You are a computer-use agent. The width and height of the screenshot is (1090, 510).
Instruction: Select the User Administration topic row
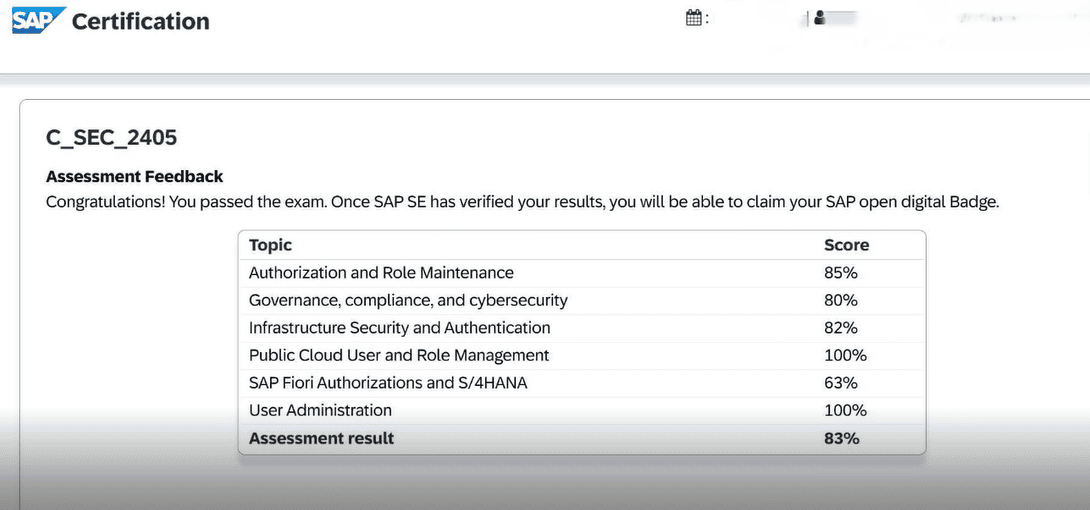point(320,410)
